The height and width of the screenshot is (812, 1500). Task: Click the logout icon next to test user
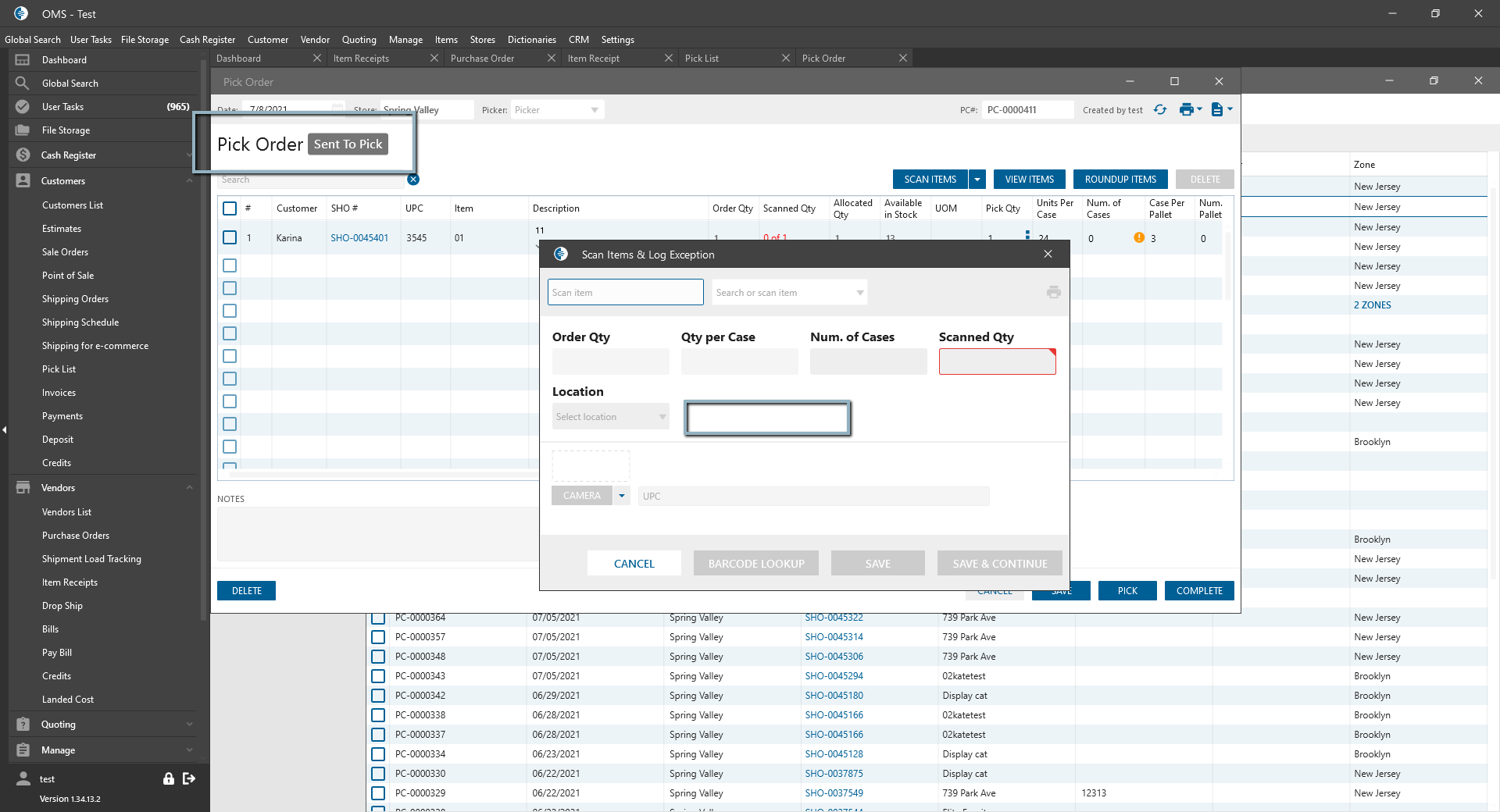pyautogui.click(x=189, y=778)
